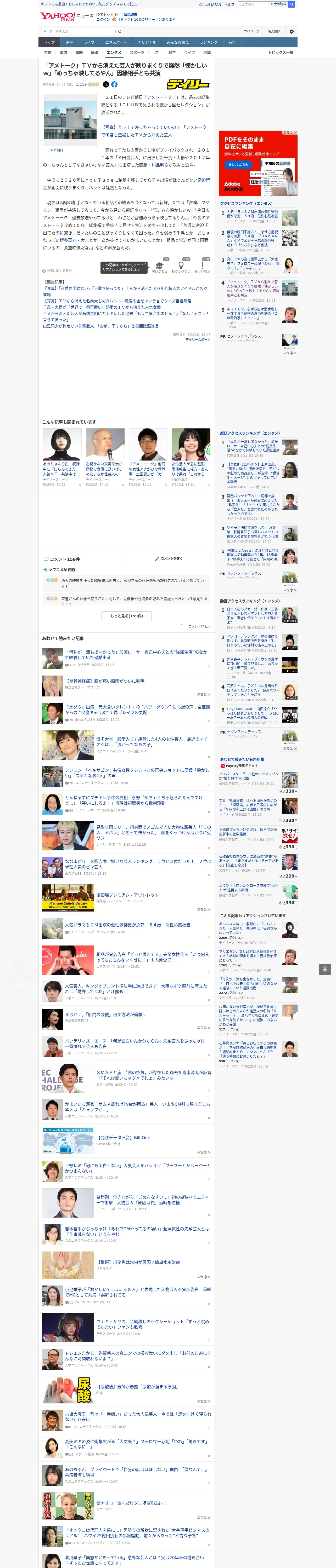Click the Adobe Acrobat PDF advertisement

click(x=259, y=163)
